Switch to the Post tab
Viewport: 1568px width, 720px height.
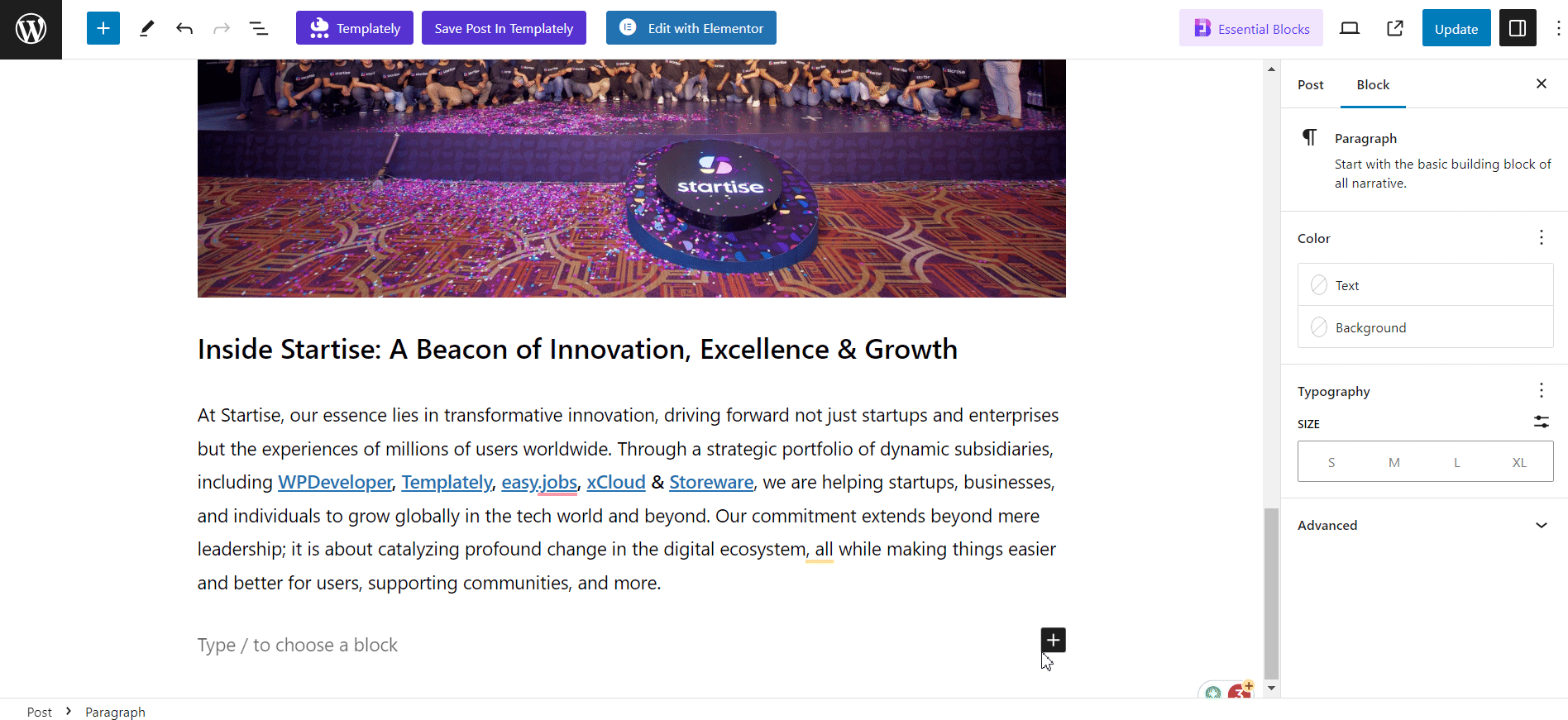1310,84
